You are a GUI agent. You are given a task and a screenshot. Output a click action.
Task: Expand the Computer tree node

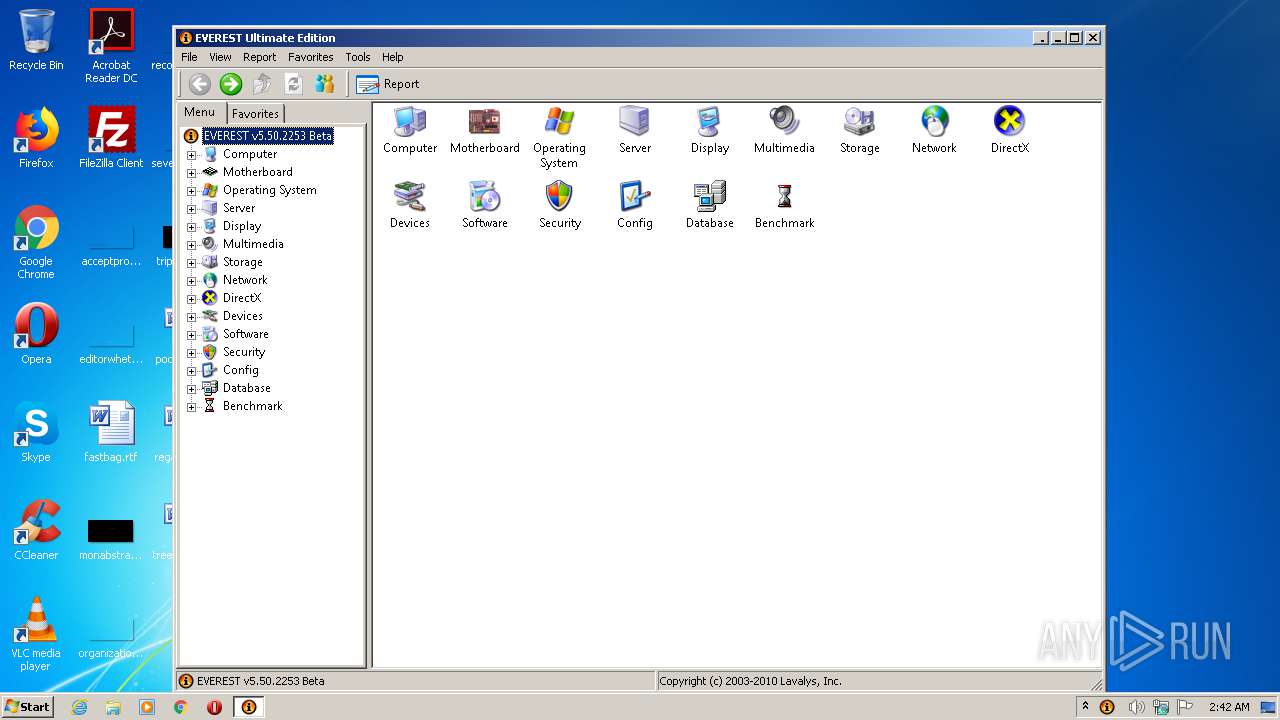(192, 155)
